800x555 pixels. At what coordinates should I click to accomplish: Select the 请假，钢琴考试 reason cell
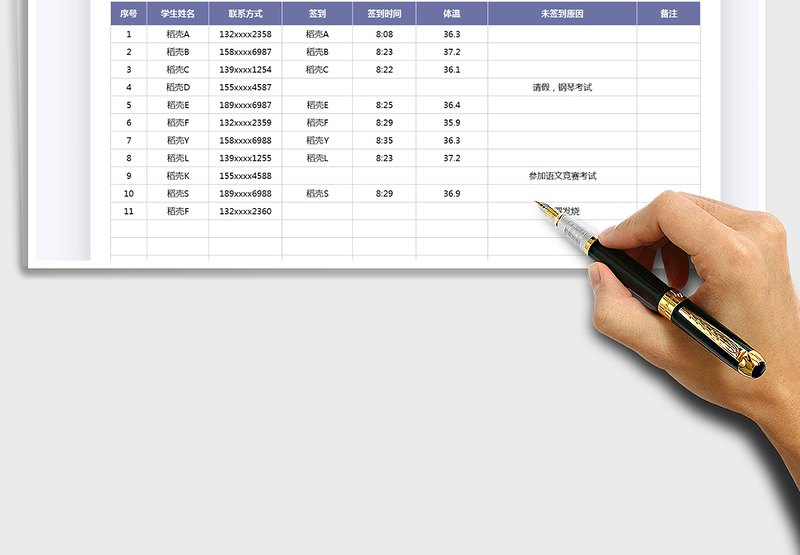point(562,87)
